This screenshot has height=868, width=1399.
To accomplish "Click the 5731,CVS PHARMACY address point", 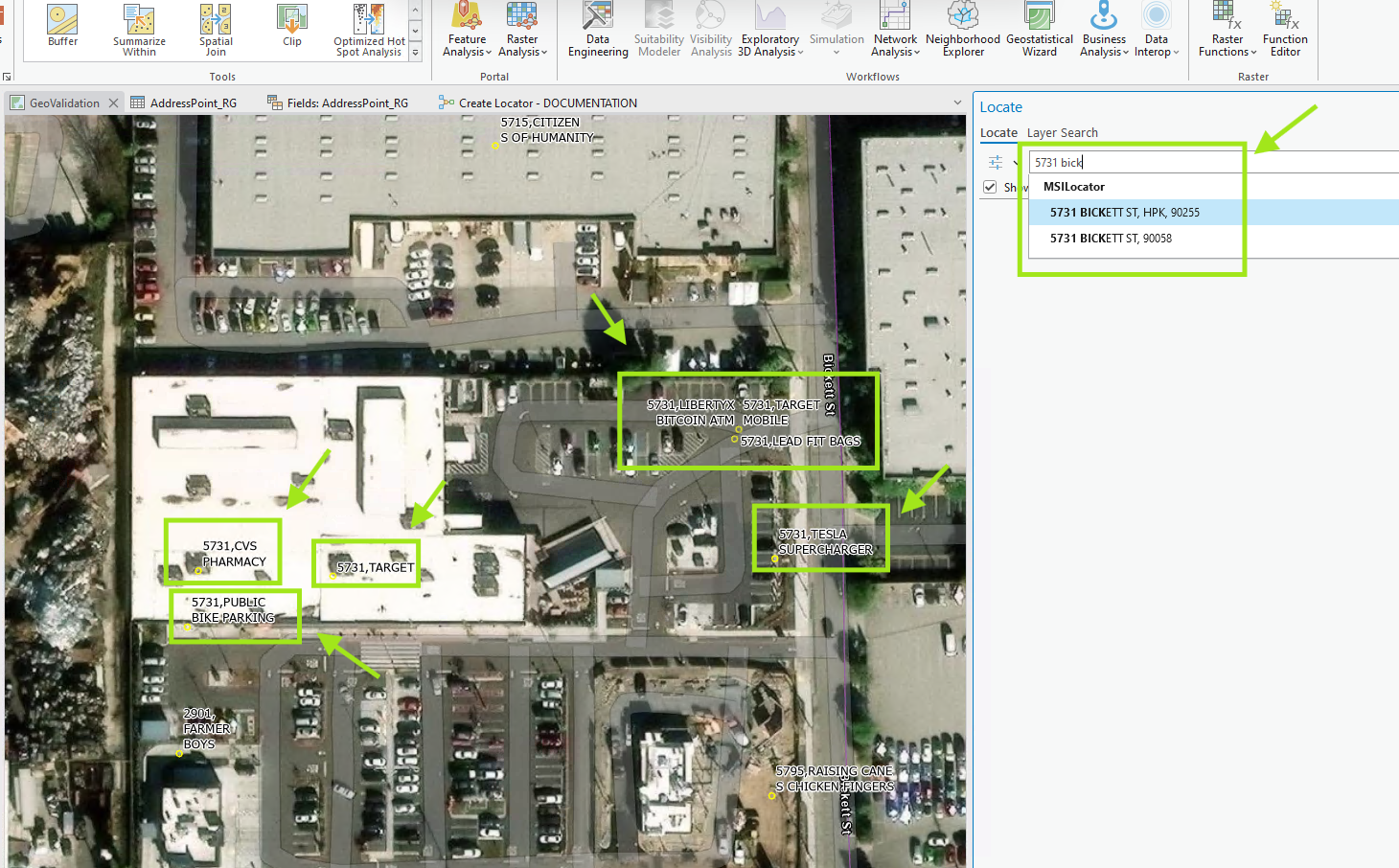I will pyautogui.click(x=198, y=571).
